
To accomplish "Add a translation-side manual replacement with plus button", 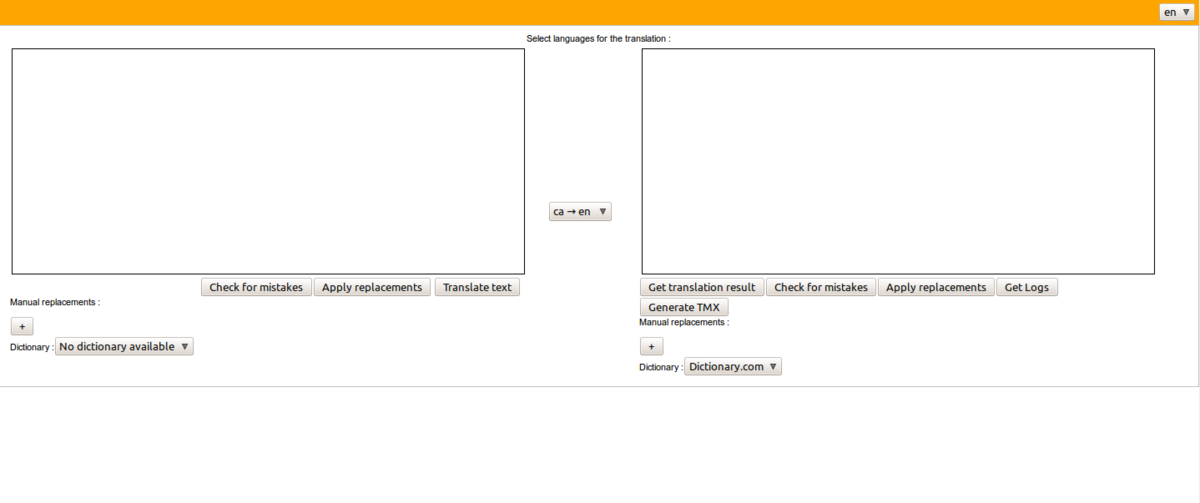I will tap(651, 346).
